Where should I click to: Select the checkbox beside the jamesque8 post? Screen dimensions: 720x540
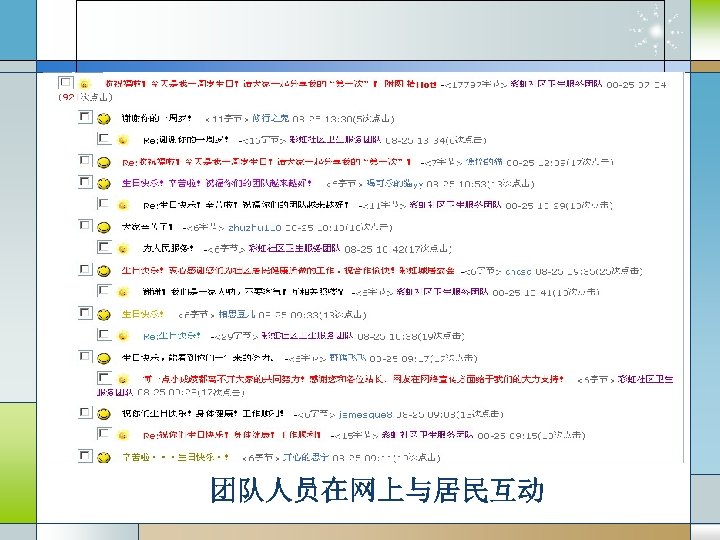pyautogui.click(x=85, y=412)
